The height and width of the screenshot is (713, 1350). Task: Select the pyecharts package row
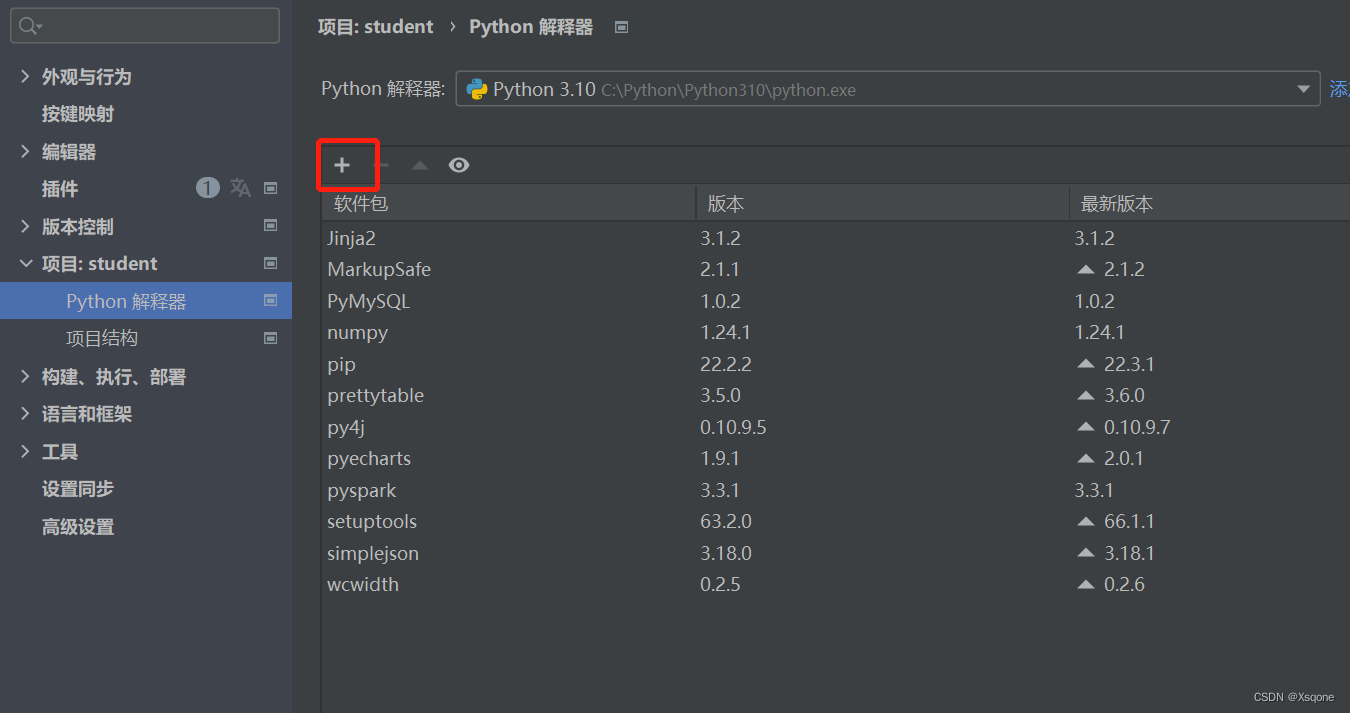click(369, 459)
